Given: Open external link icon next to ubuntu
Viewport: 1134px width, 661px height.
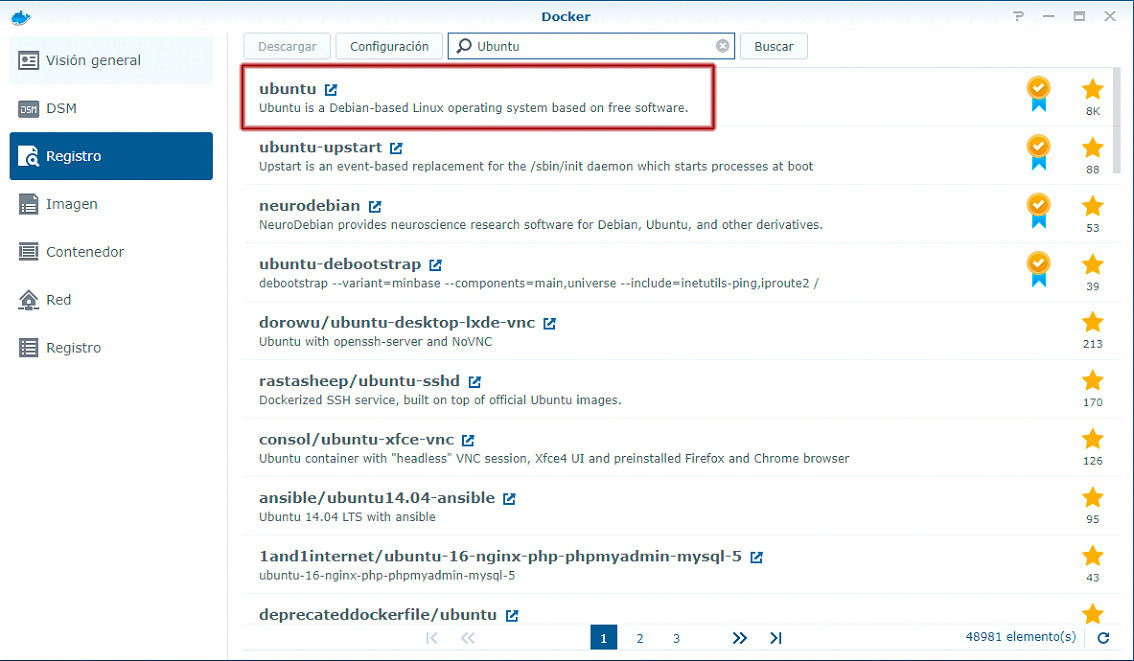Looking at the screenshot, I should click(331, 90).
